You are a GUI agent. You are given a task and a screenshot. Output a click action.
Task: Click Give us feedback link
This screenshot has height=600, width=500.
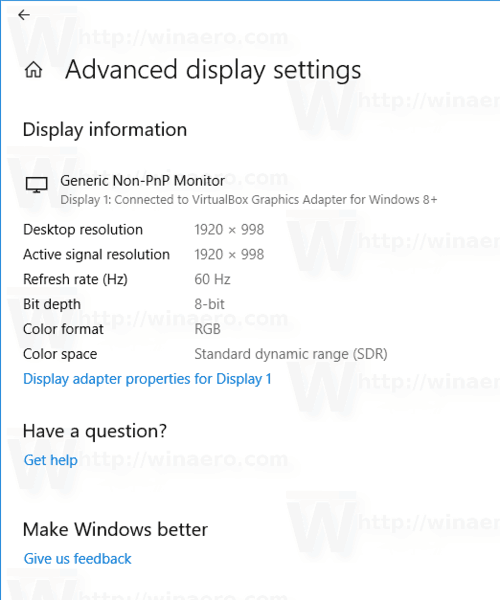pyautogui.click(x=77, y=559)
